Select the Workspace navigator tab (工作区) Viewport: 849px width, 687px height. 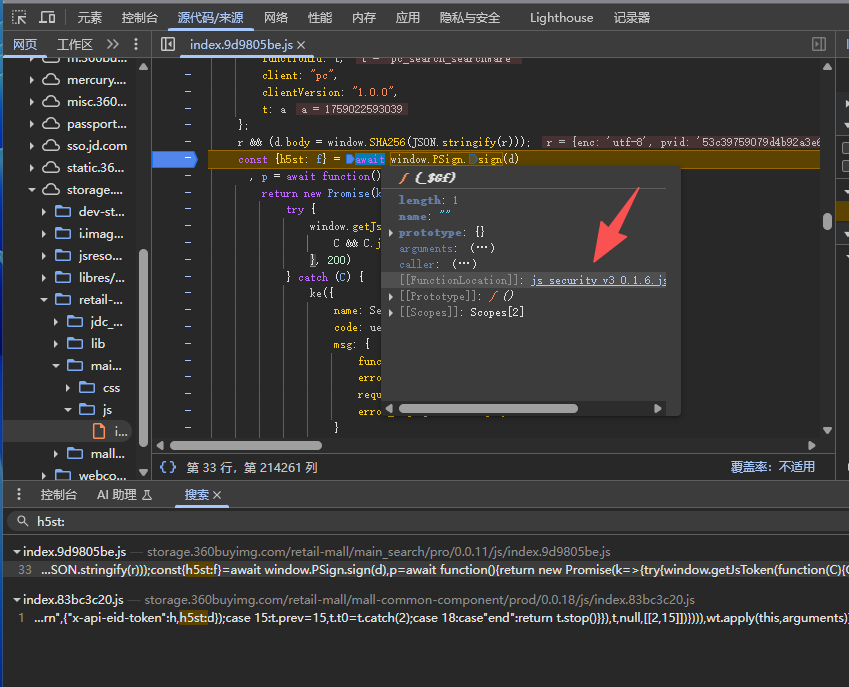click(x=75, y=44)
